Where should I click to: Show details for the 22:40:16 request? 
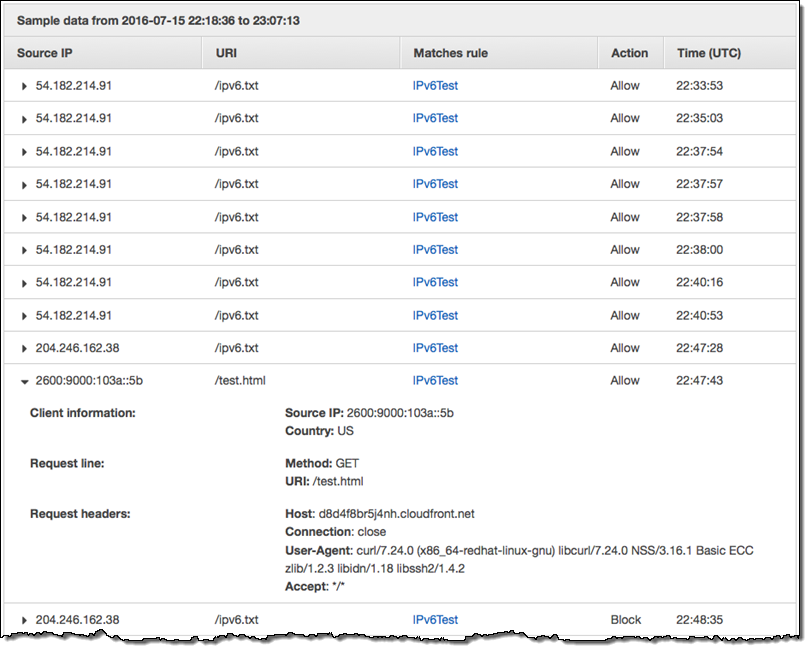tap(25, 283)
